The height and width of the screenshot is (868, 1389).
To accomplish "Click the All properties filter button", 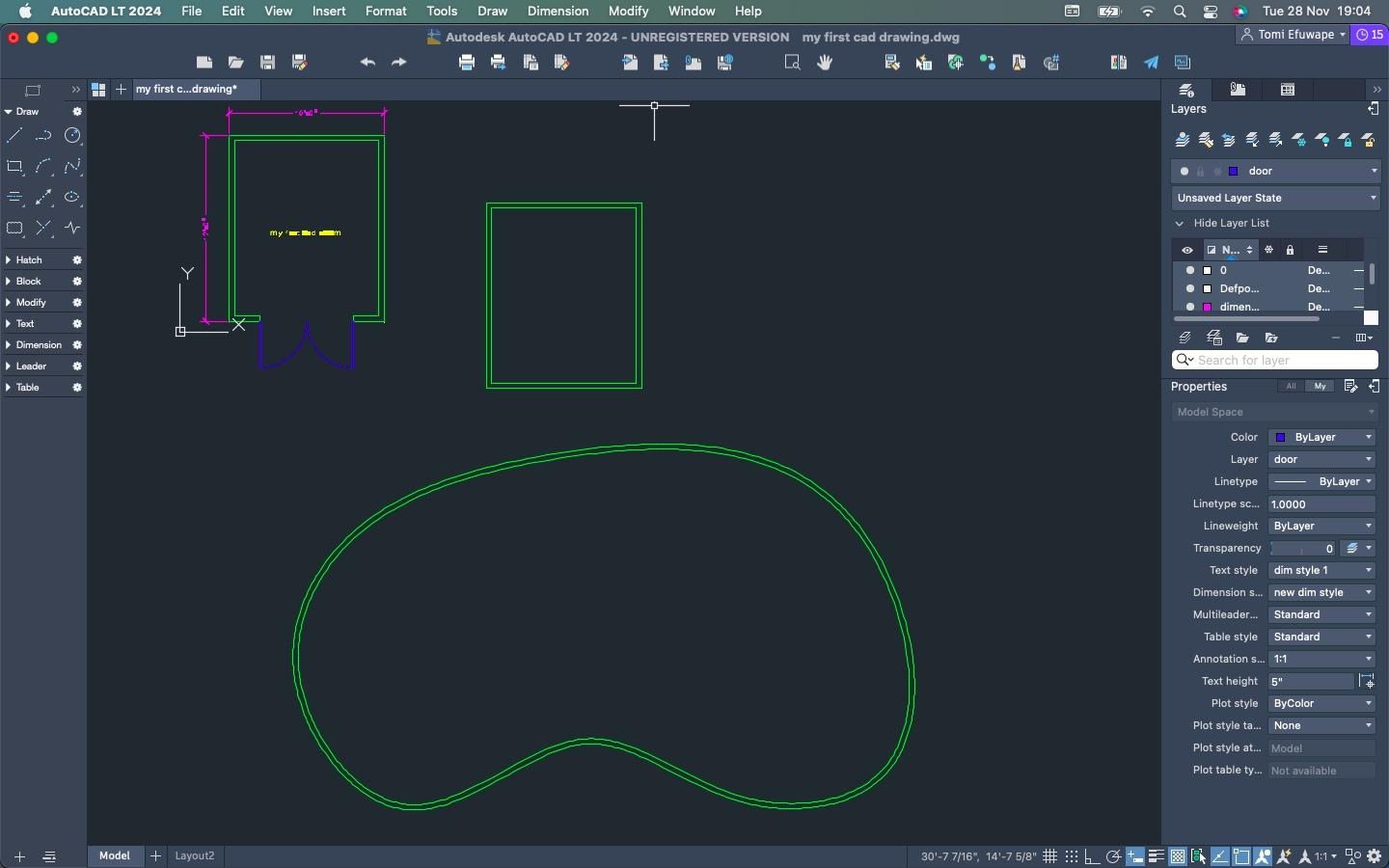I will (1291, 387).
